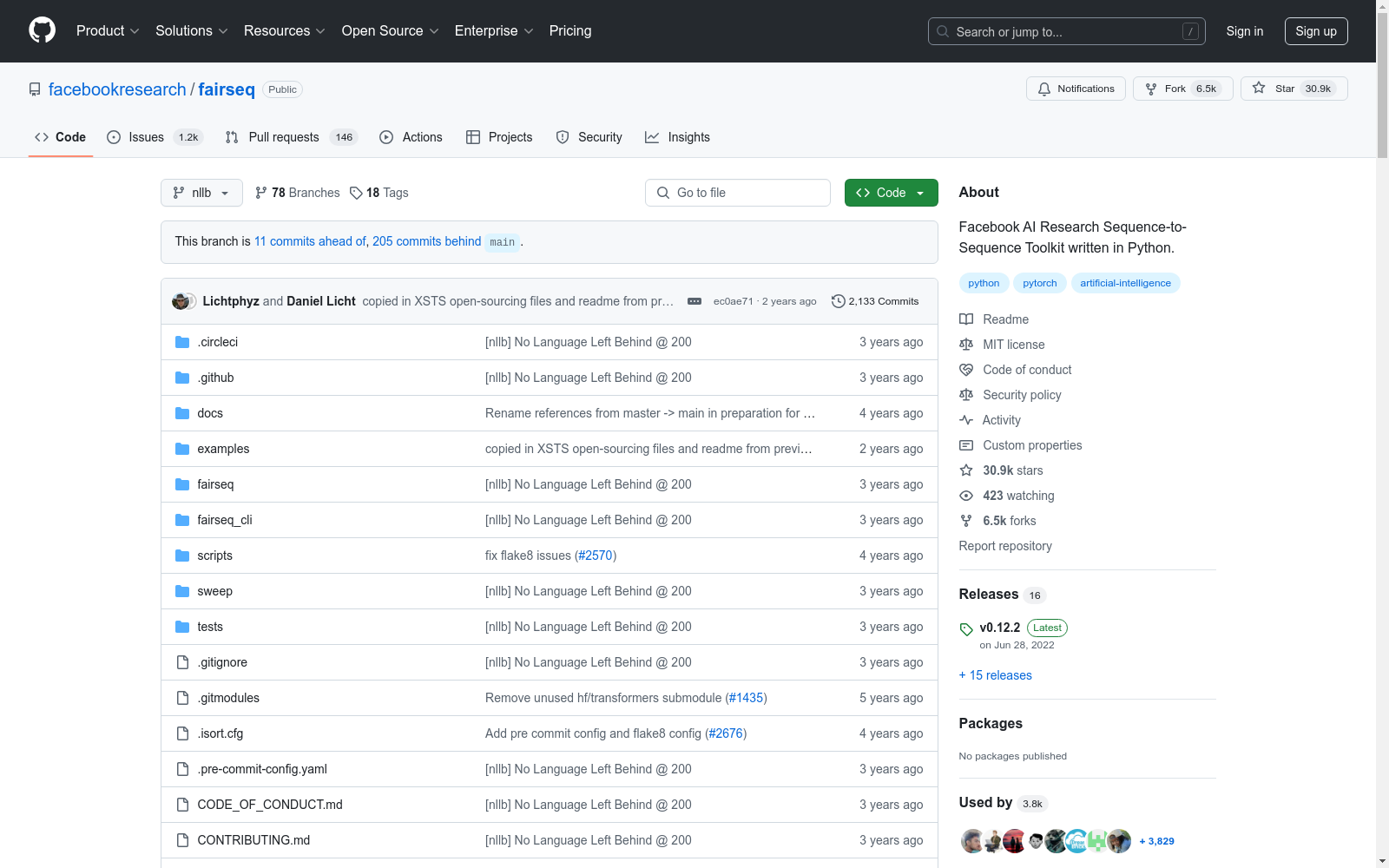The width and height of the screenshot is (1389, 868).
Task: Open the nllb branch selector dropdown
Action: (x=201, y=193)
